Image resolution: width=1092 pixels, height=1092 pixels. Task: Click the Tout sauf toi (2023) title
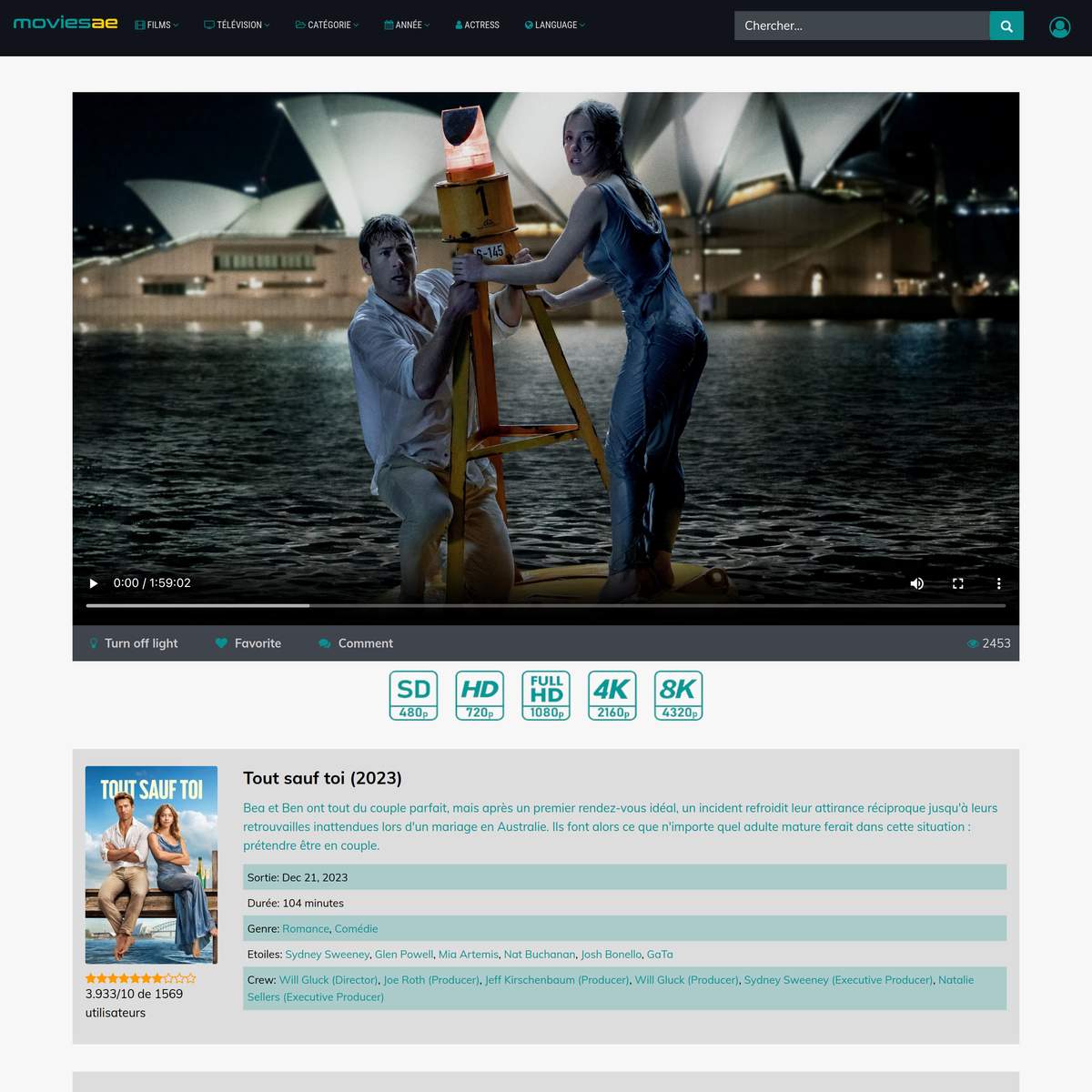(x=322, y=778)
